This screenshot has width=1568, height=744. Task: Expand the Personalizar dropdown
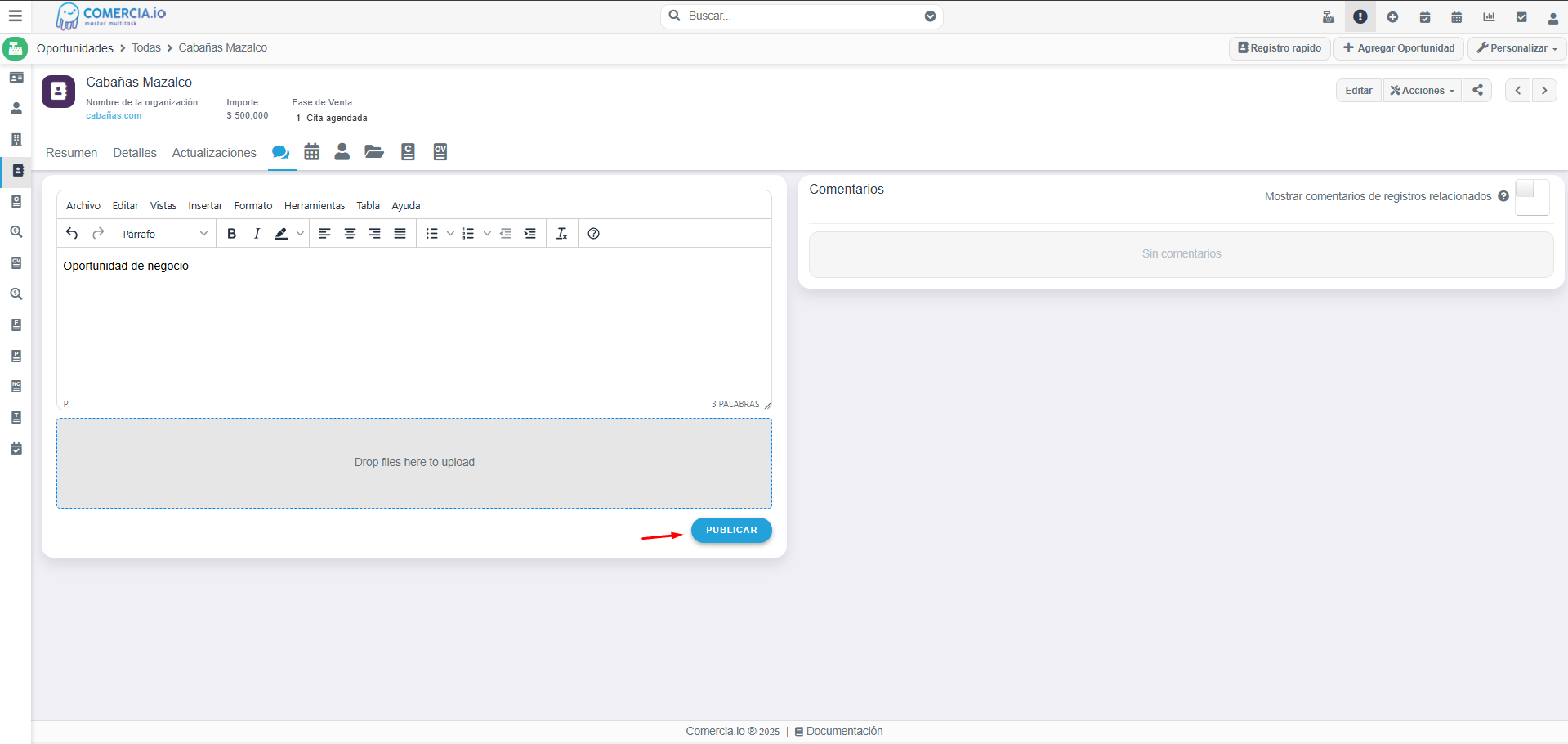1517,48
